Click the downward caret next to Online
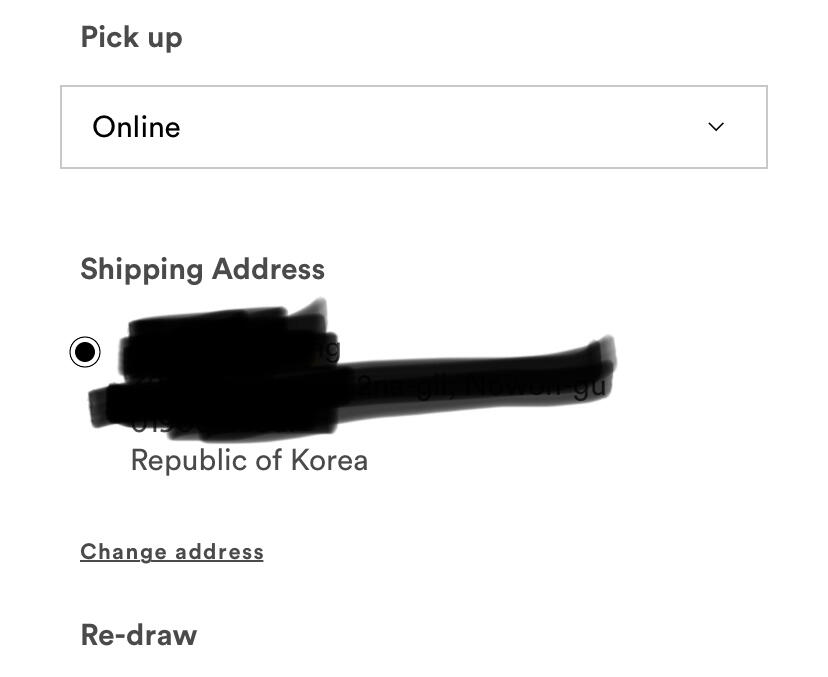 (716, 127)
